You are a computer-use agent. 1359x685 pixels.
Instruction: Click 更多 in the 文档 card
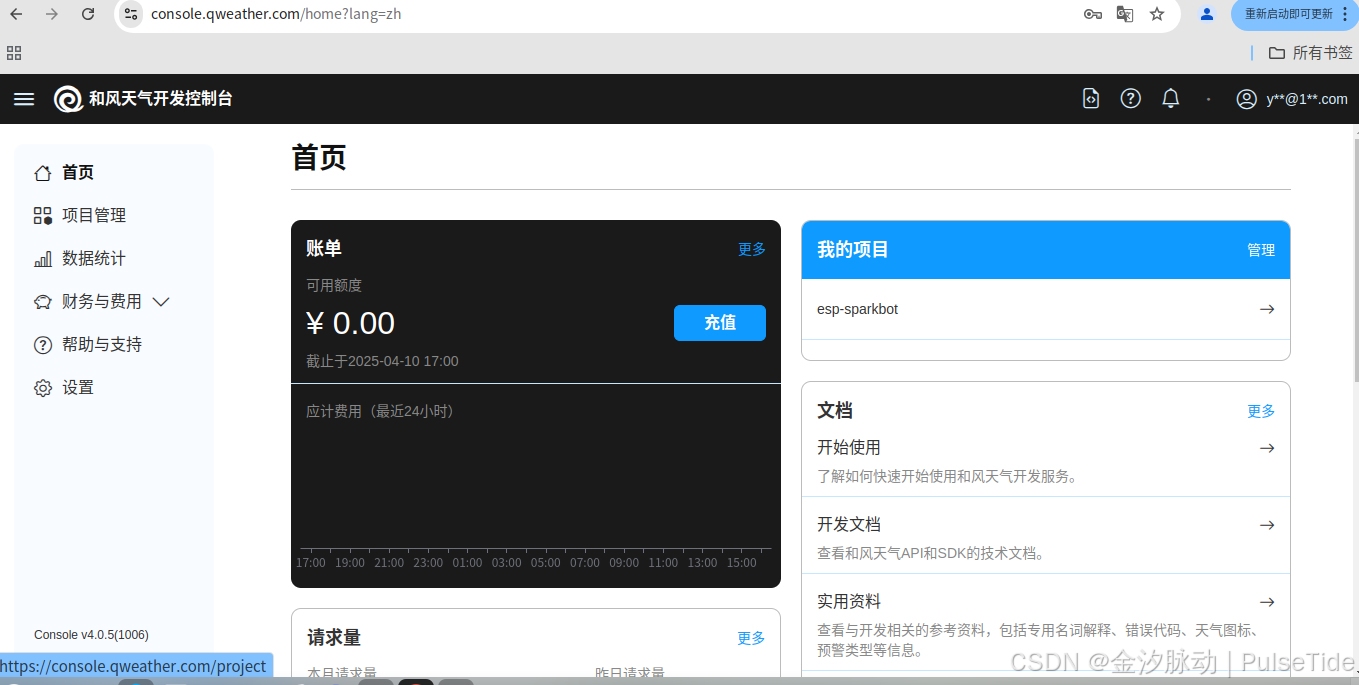click(x=1261, y=411)
